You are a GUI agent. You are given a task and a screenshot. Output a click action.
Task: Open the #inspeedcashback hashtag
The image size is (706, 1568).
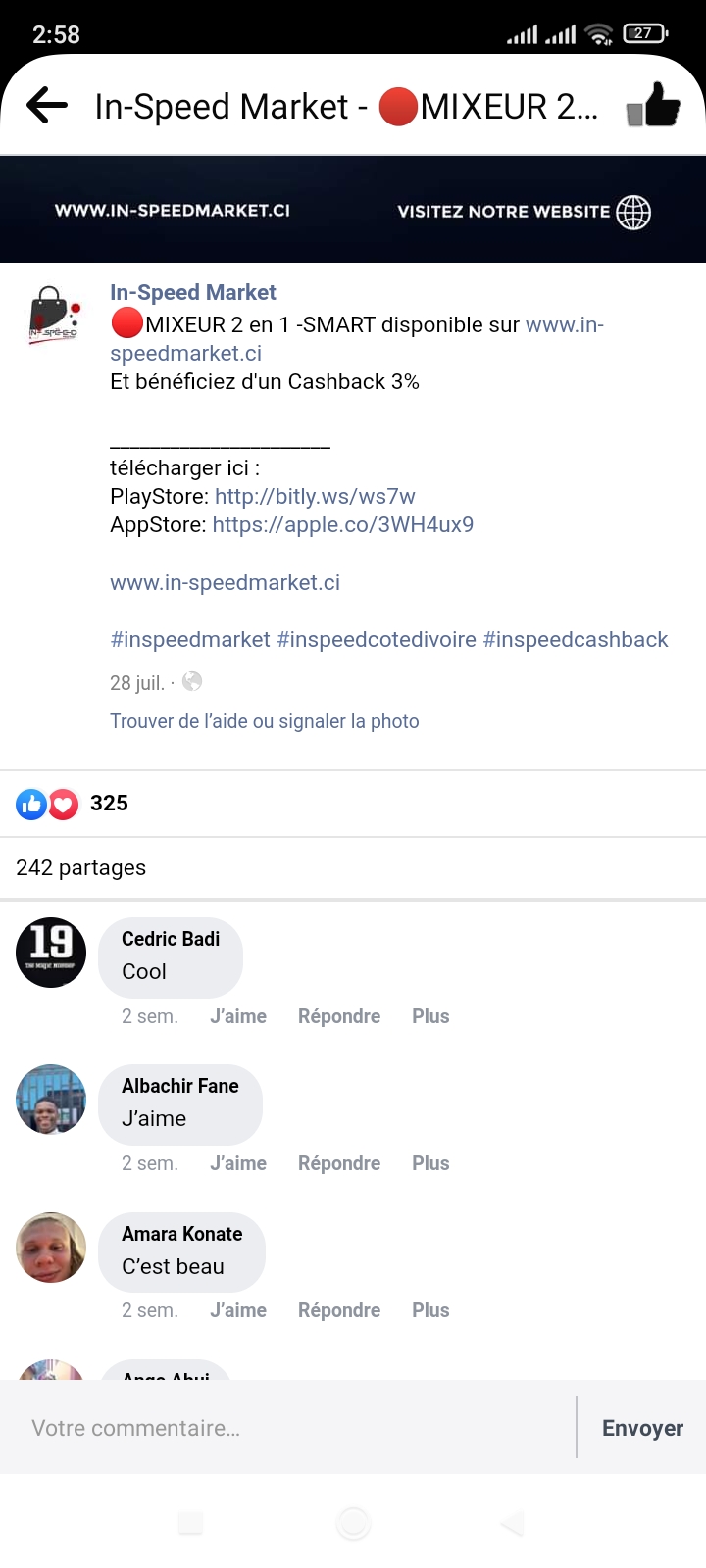(576, 640)
